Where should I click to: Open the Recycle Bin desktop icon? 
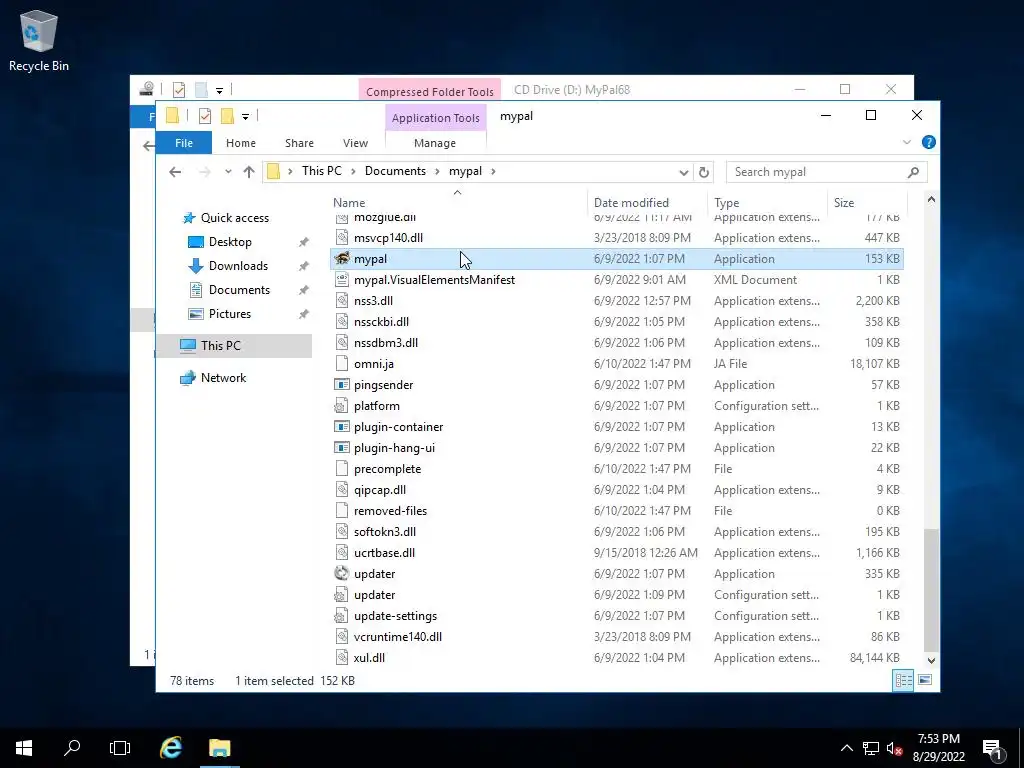pyautogui.click(x=39, y=40)
